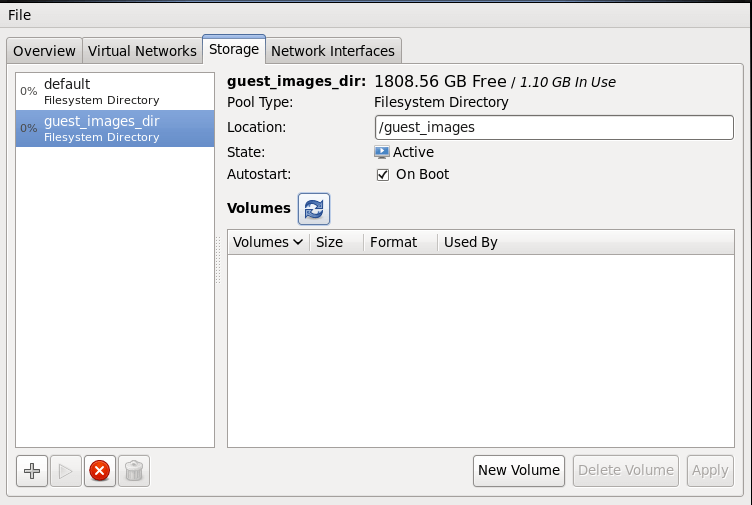752x505 pixels.
Task: Click the Size column header
Action: (330, 242)
